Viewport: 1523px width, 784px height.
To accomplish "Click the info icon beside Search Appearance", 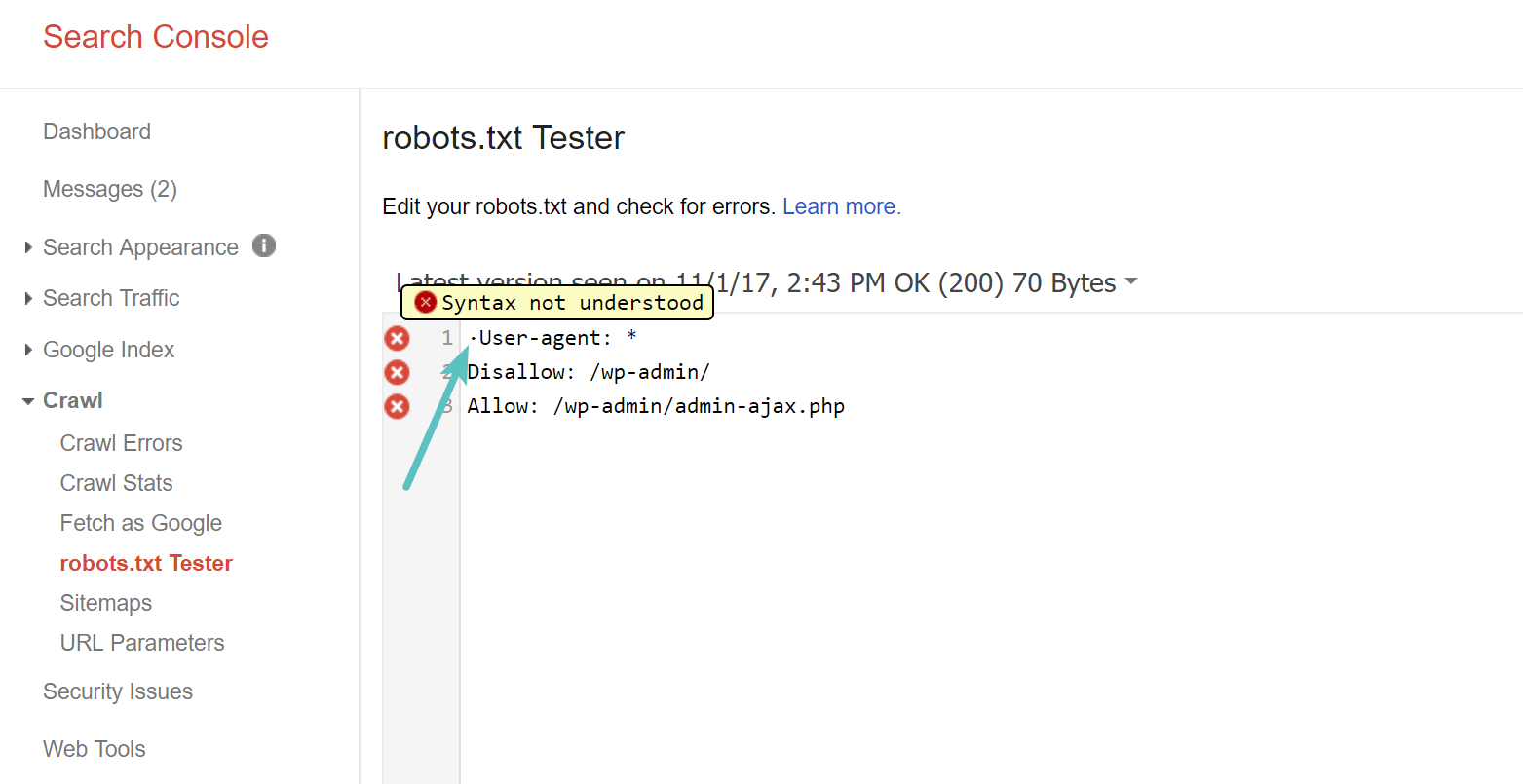I will coord(263,246).
